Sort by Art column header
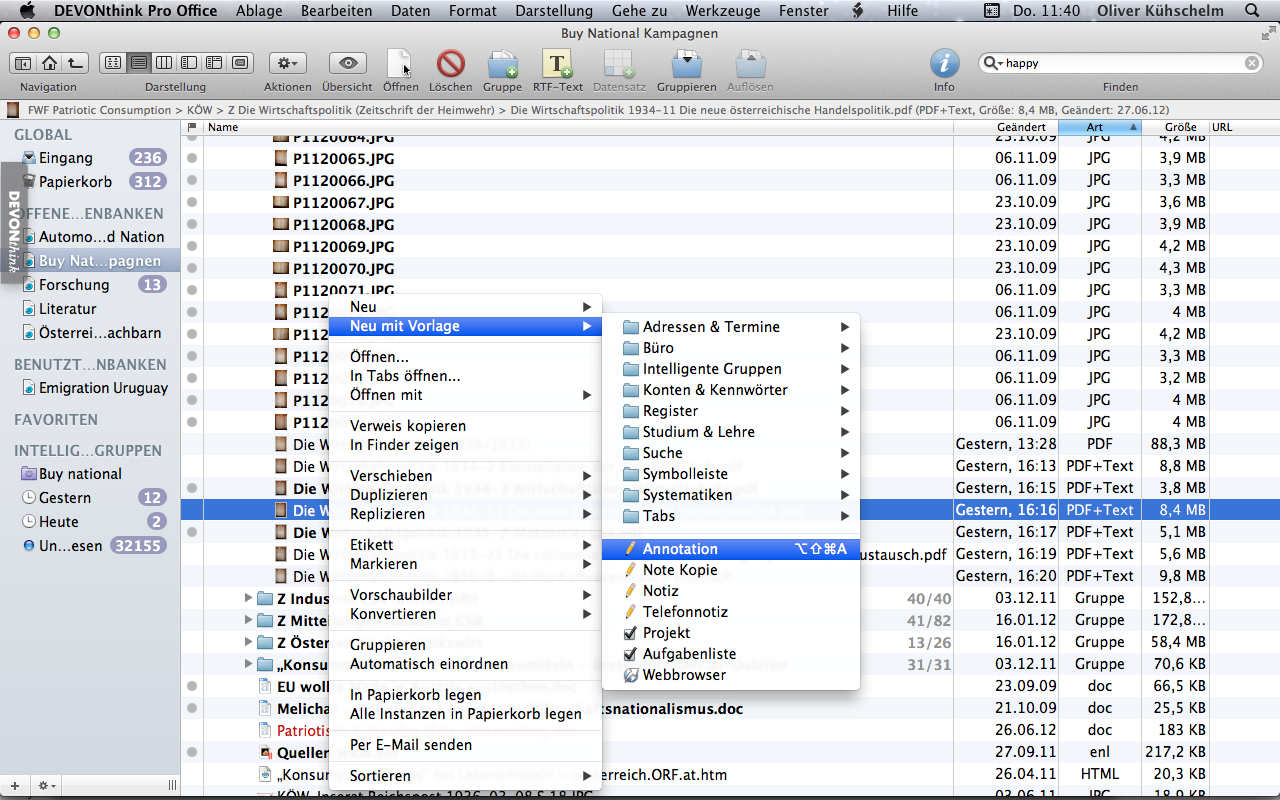 1099,127
